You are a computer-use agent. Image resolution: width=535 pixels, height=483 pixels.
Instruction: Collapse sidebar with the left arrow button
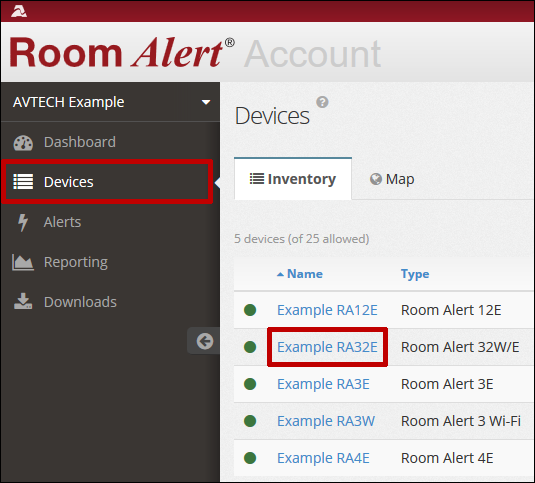tap(205, 341)
